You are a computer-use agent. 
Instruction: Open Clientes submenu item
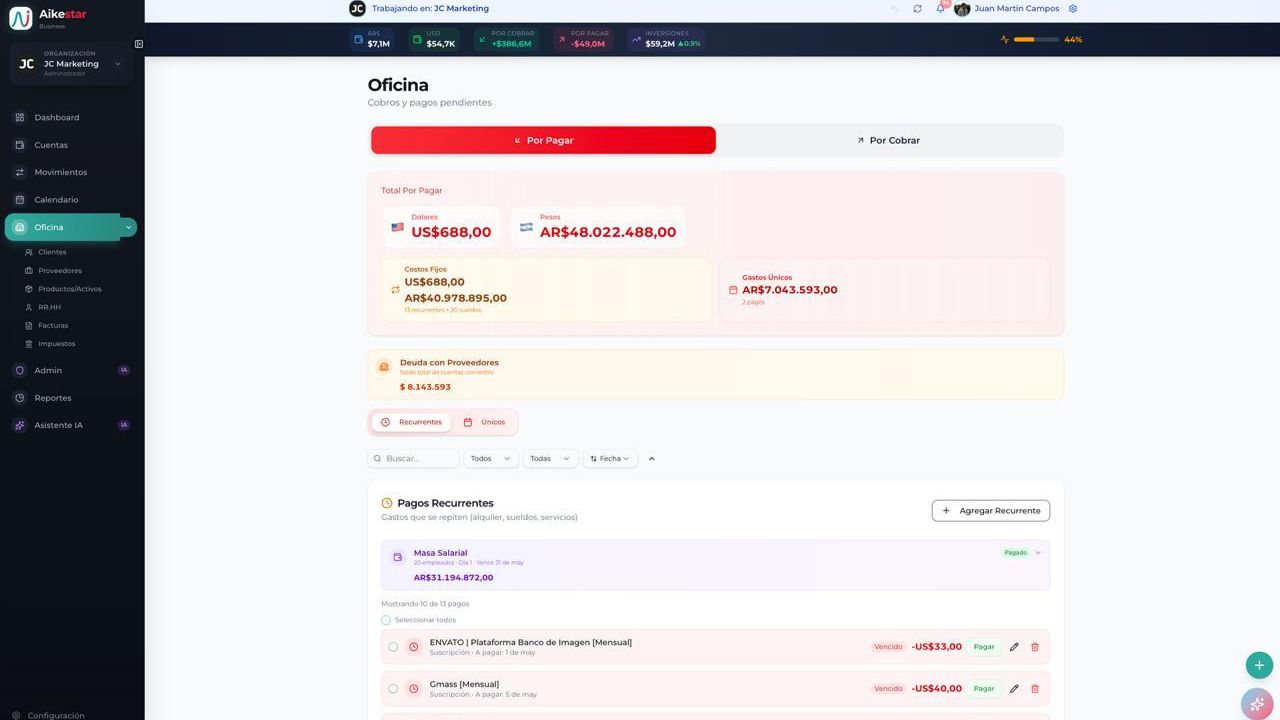[52, 252]
